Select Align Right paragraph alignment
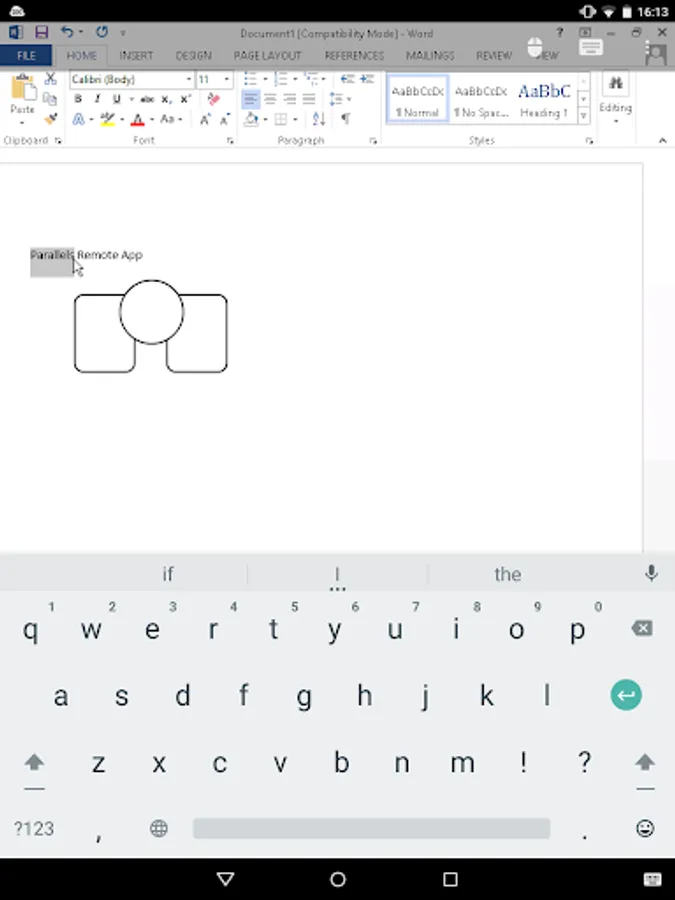 [289, 99]
